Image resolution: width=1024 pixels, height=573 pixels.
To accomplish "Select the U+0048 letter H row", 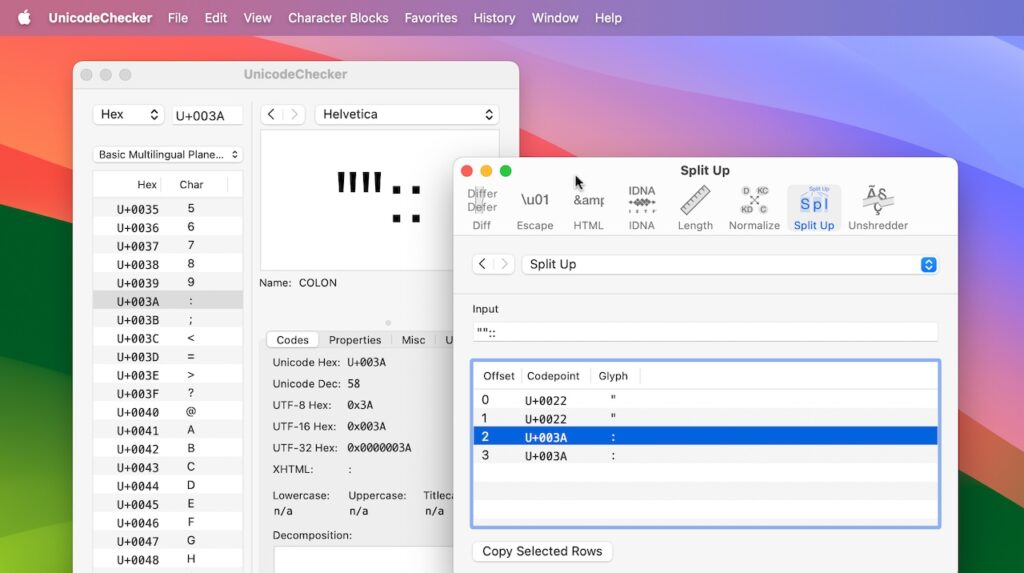I will 168,559.
